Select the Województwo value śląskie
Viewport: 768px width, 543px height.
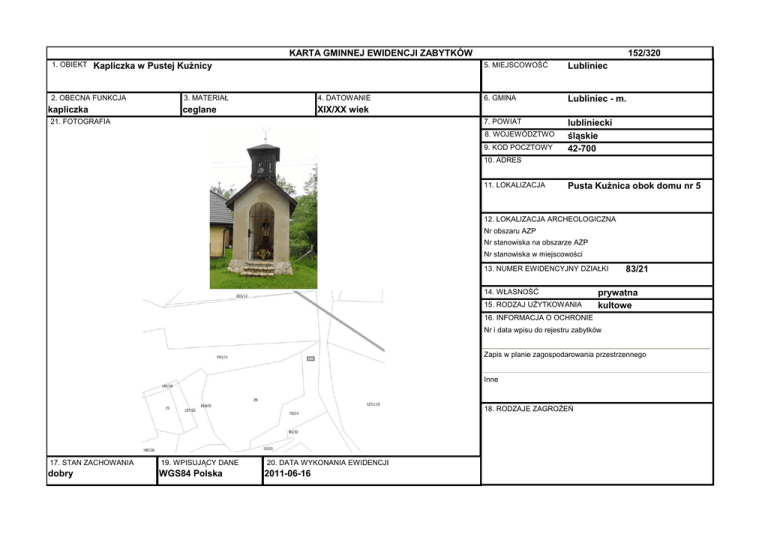click(585, 136)
